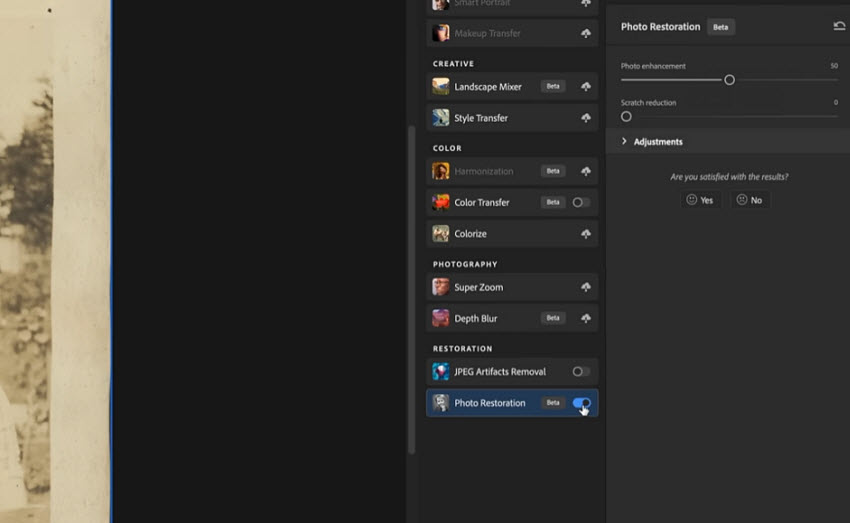Click the Scratch reduction slider handle
The width and height of the screenshot is (850, 523).
[626, 117]
